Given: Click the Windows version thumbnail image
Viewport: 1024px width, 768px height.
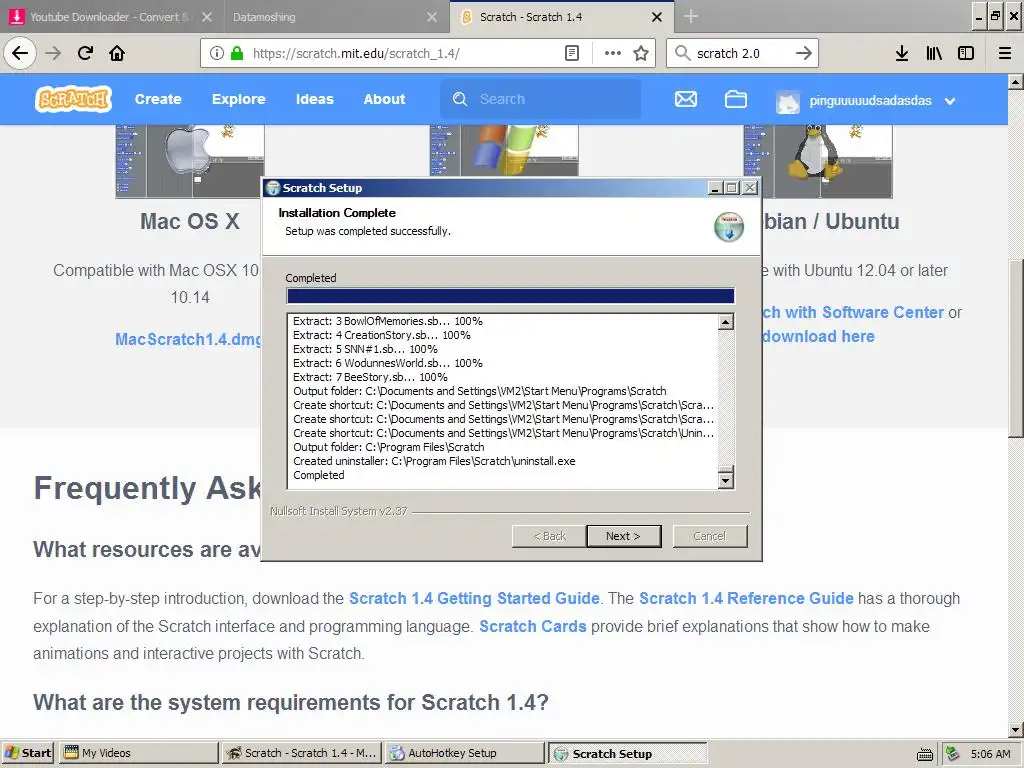Looking at the screenshot, I should pos(504,150).
